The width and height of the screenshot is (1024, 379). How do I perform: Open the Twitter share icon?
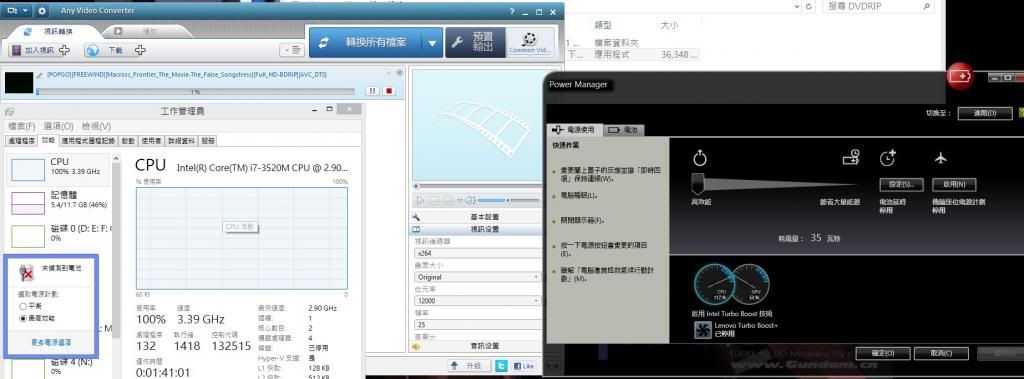(501, 366)
